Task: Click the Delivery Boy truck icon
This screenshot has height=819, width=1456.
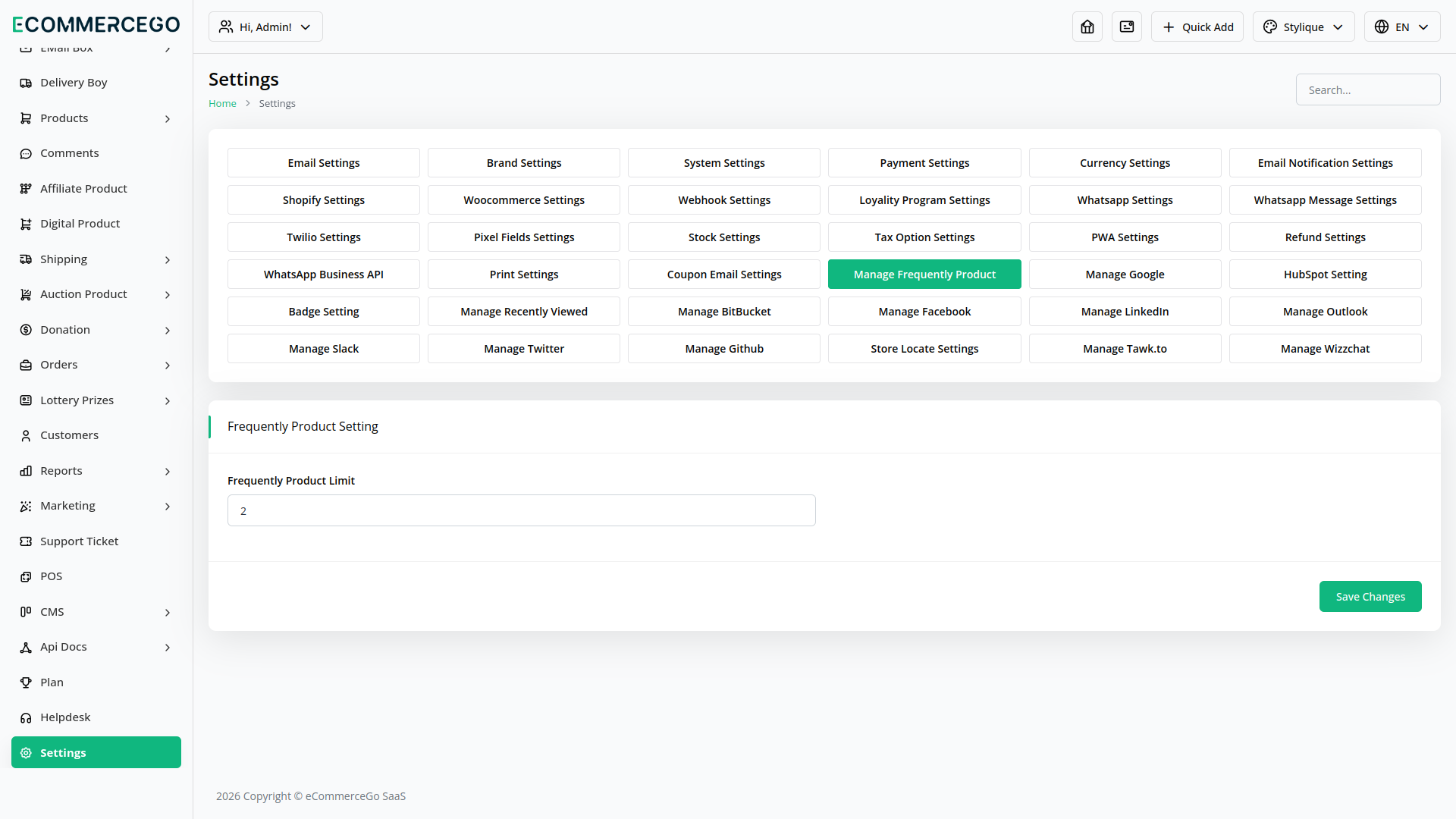Action: (26, 83)
